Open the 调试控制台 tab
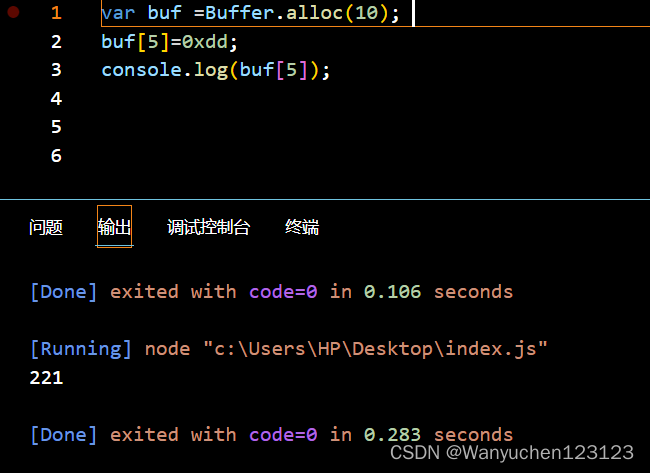 click(x=209, y=227)
